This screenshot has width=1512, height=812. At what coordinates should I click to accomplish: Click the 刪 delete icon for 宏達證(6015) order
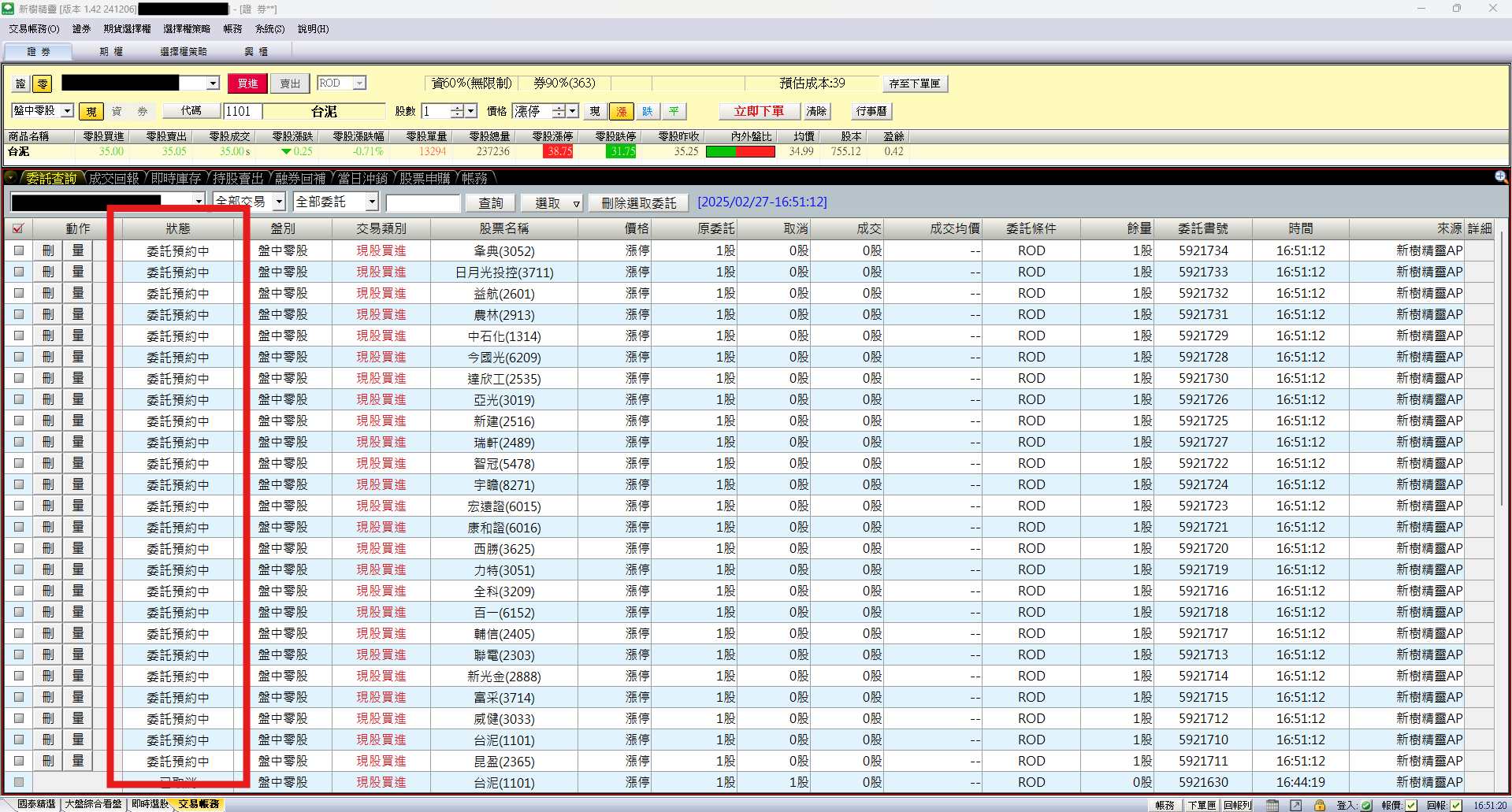pos(48,506)
